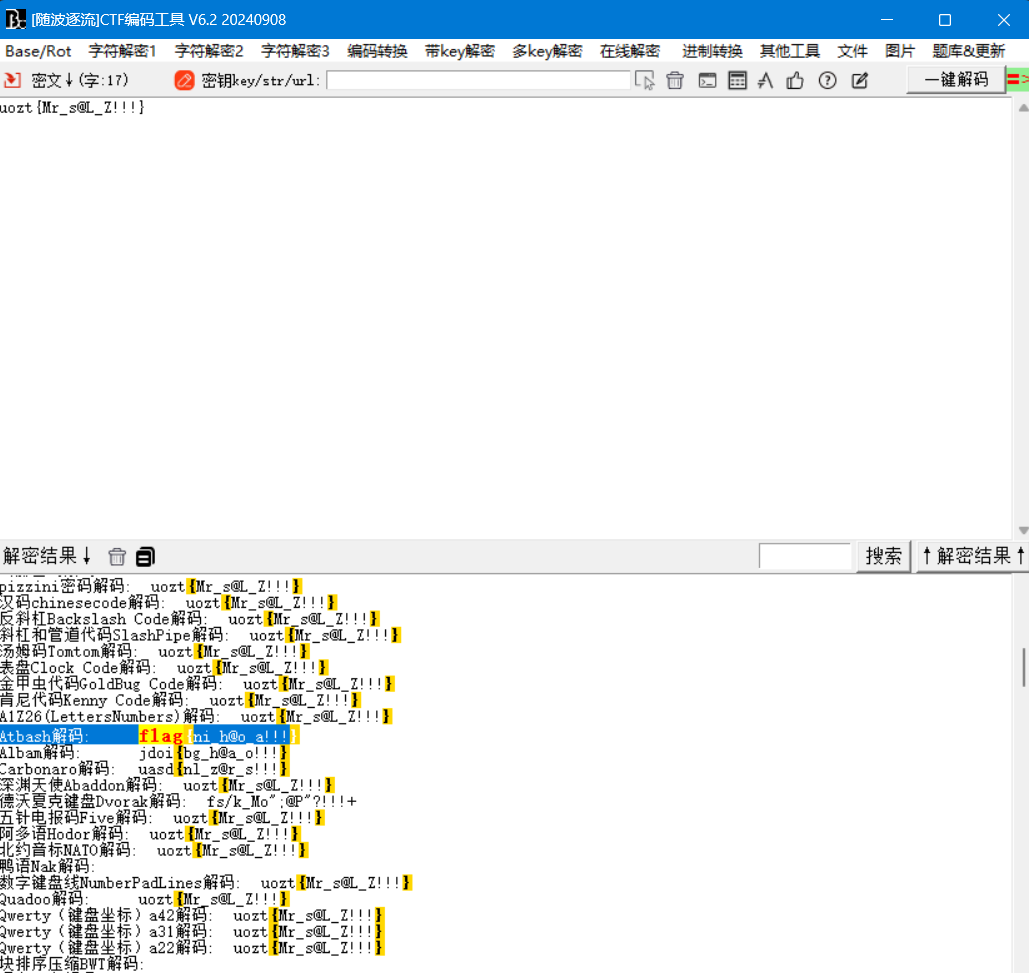Expand the 进制转换 menu
The width and height of the screenshot is (1029, 973).
[712, 51]
